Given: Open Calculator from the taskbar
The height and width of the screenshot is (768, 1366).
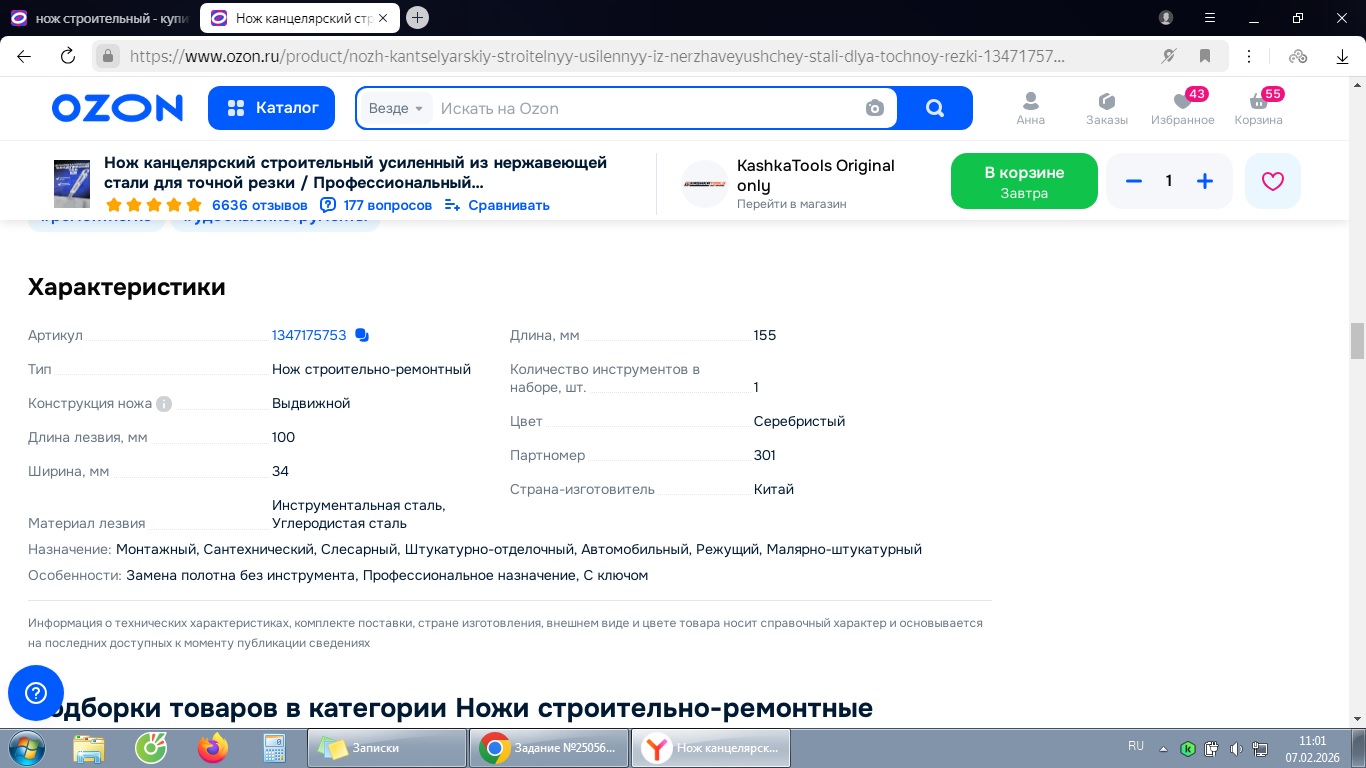Looking at the screenshot, I should [274, 748].
